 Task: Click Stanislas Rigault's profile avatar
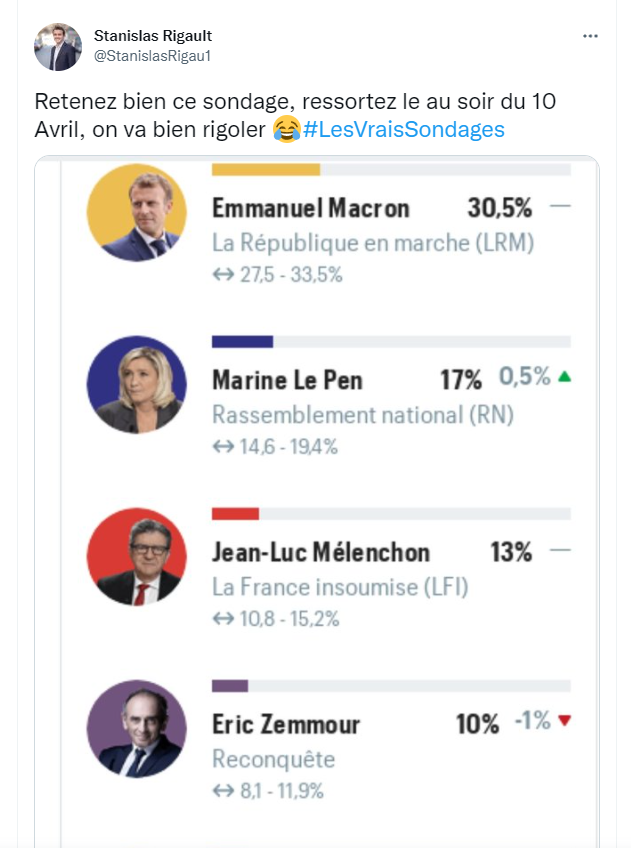pos(58,47)
